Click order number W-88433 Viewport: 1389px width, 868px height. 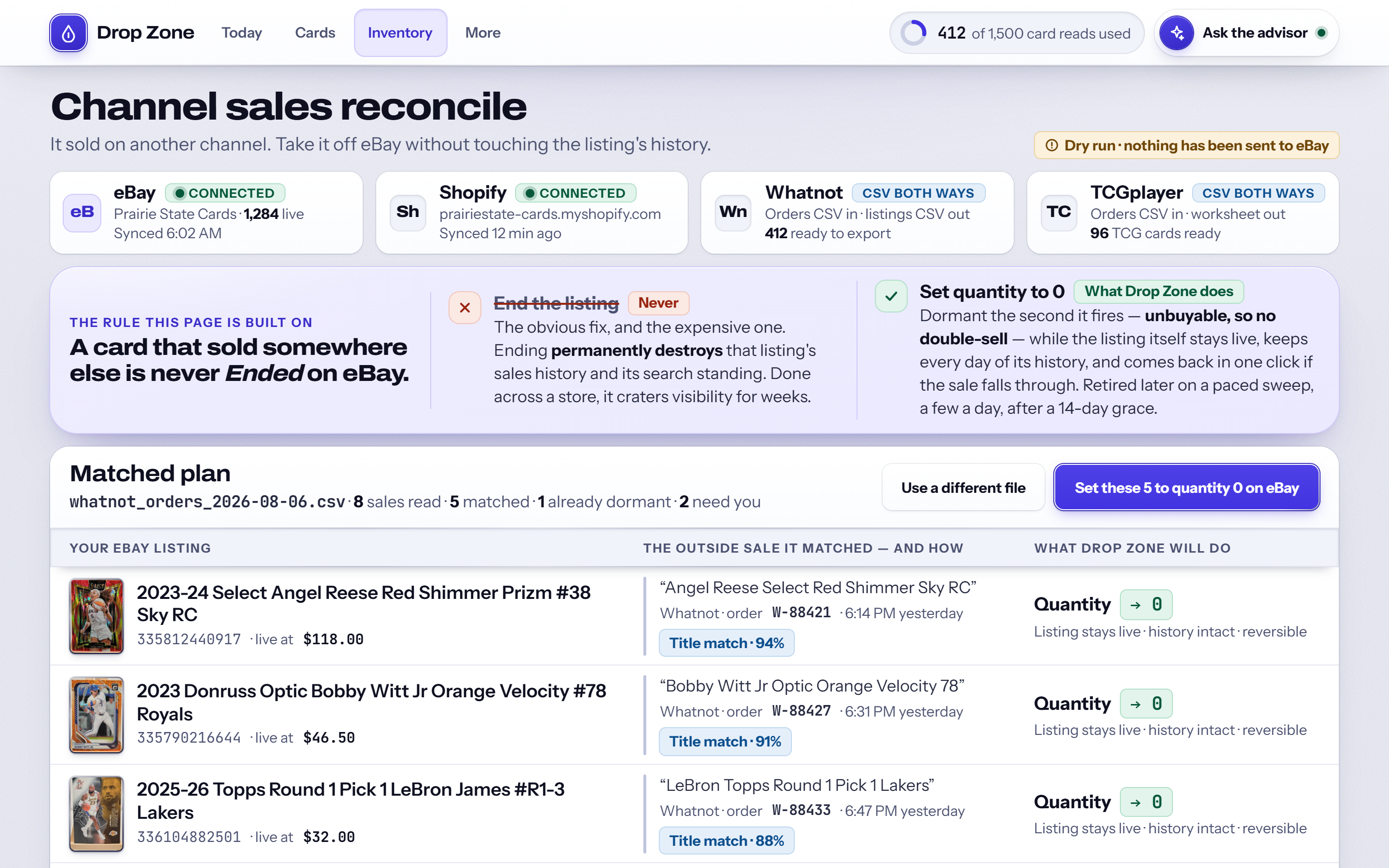click(801, 810)
